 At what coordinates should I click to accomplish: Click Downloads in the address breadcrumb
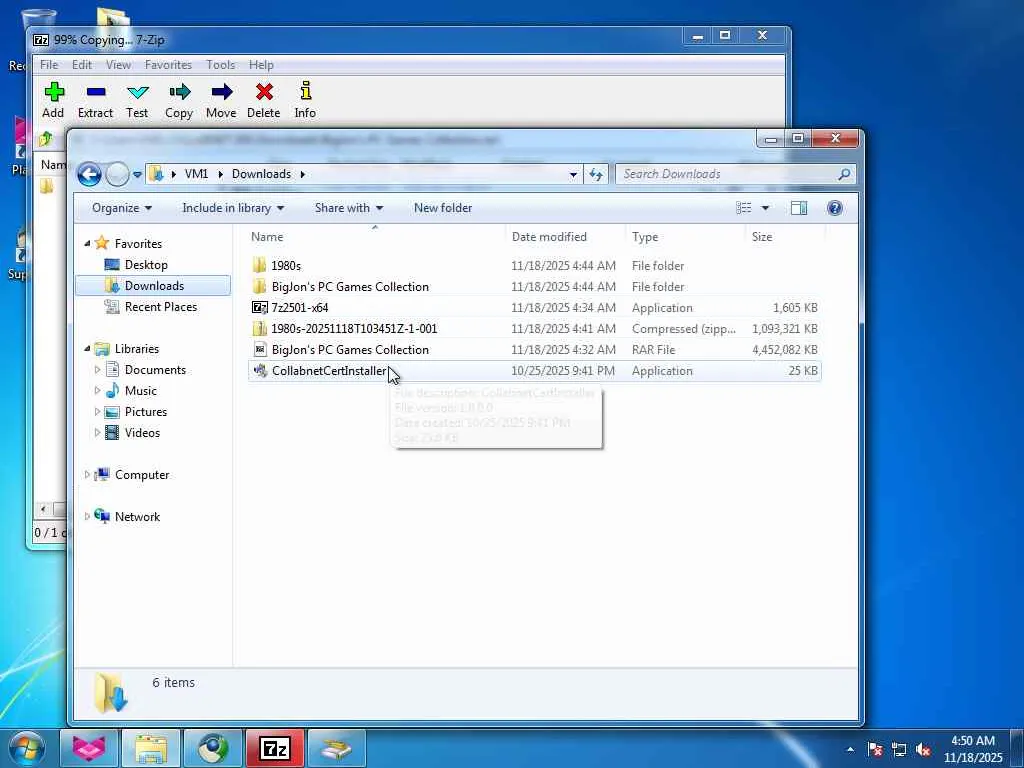click(x=261, y=174)
